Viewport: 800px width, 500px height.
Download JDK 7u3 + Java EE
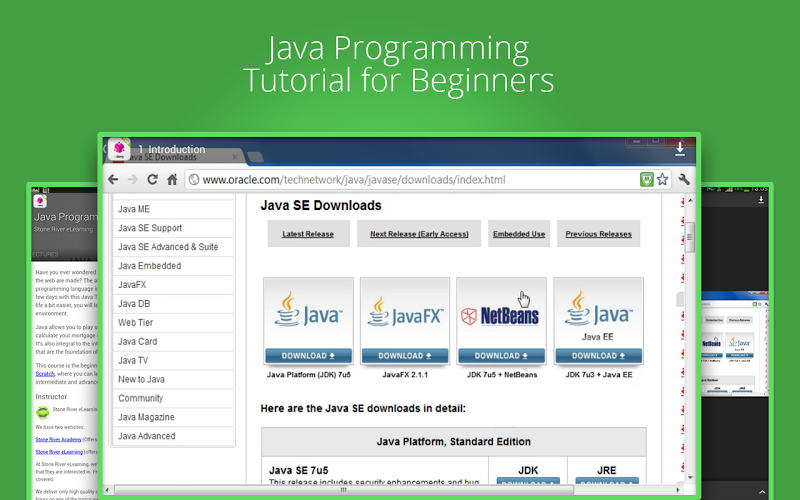pos(598,356)
